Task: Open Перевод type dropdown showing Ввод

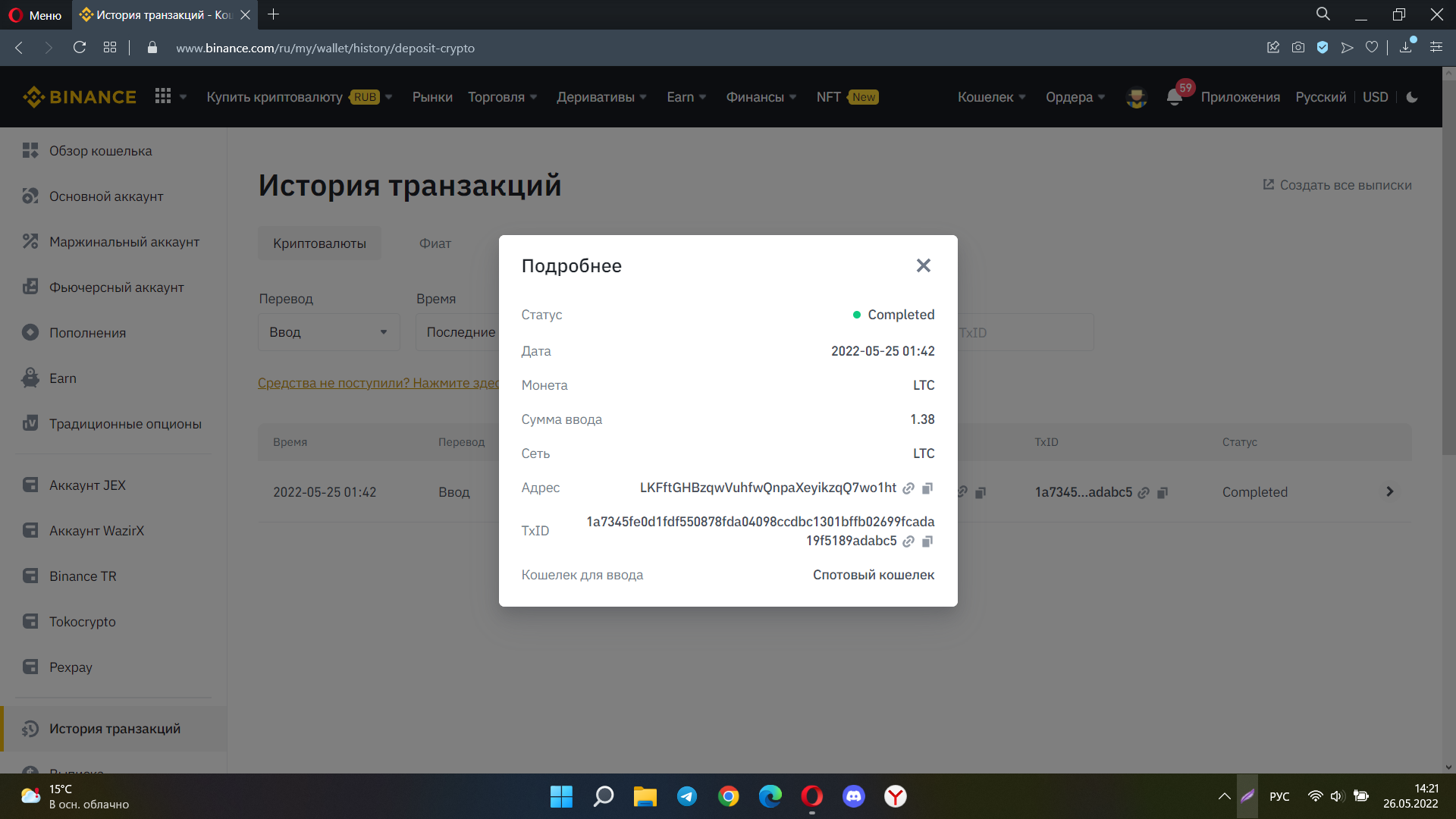Action: pos(329,332)
